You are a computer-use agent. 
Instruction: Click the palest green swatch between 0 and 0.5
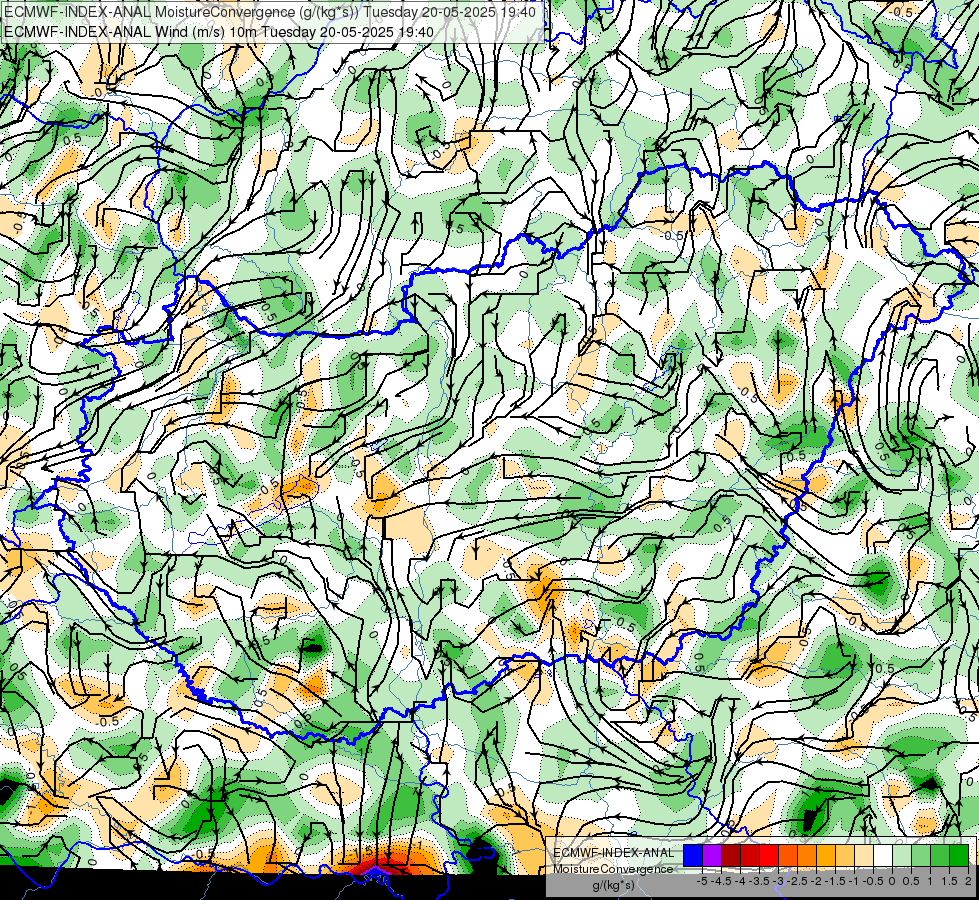point(902,855)
